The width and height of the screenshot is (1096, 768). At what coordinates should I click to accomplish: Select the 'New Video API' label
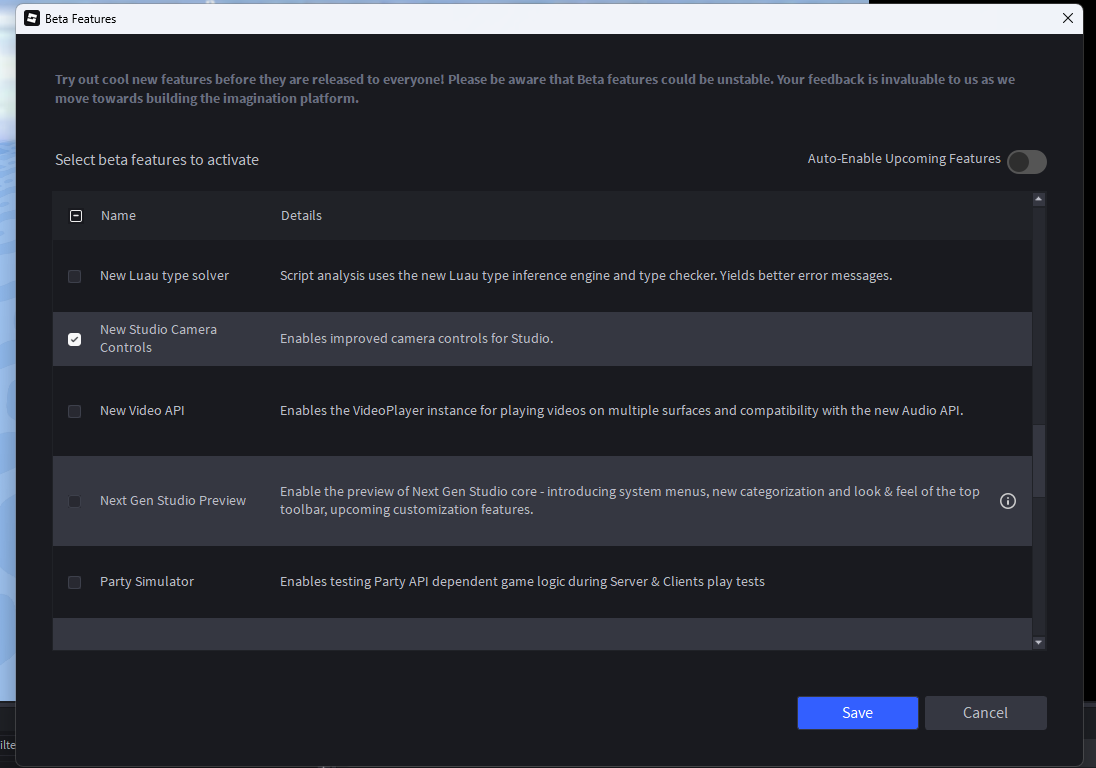click(x=142, y=411)
